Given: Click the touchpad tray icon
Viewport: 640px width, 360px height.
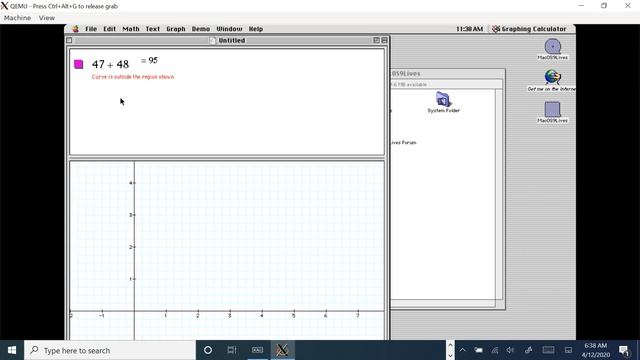Looking at the screenshot, I should coord(568,350).
